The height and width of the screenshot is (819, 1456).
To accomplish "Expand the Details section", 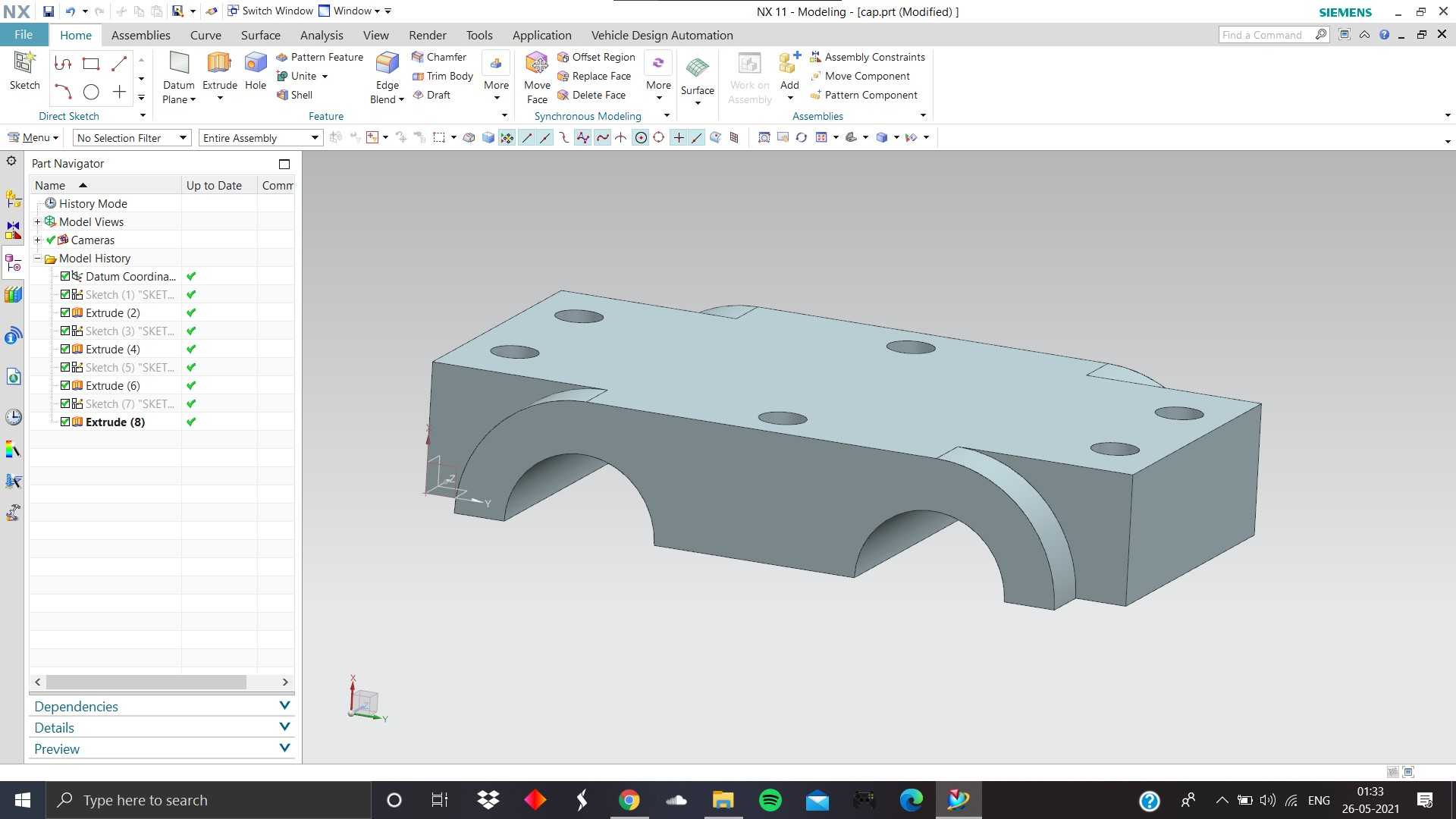I will tap(162, 727).
